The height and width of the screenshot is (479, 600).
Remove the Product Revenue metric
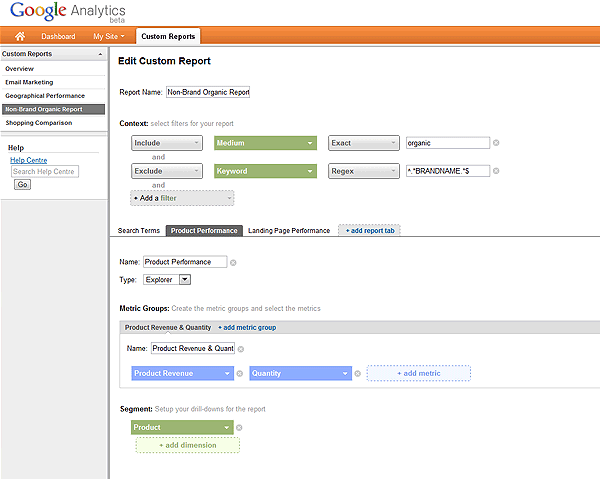click(x=240, y=374)
